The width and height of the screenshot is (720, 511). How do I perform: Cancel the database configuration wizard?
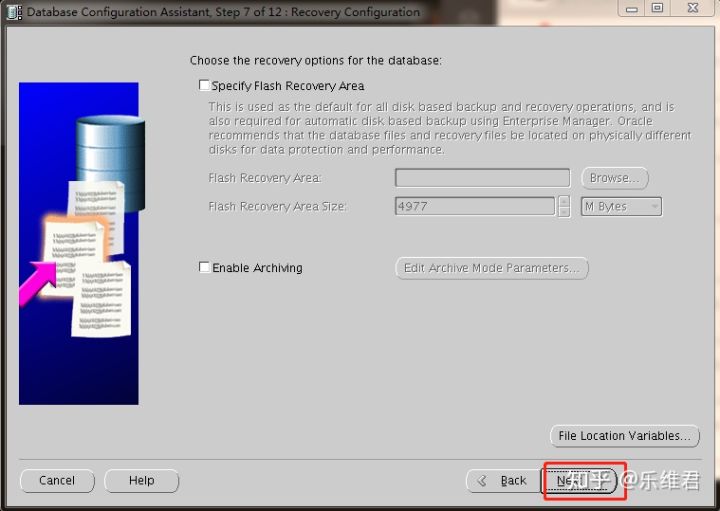pos(57,481)
